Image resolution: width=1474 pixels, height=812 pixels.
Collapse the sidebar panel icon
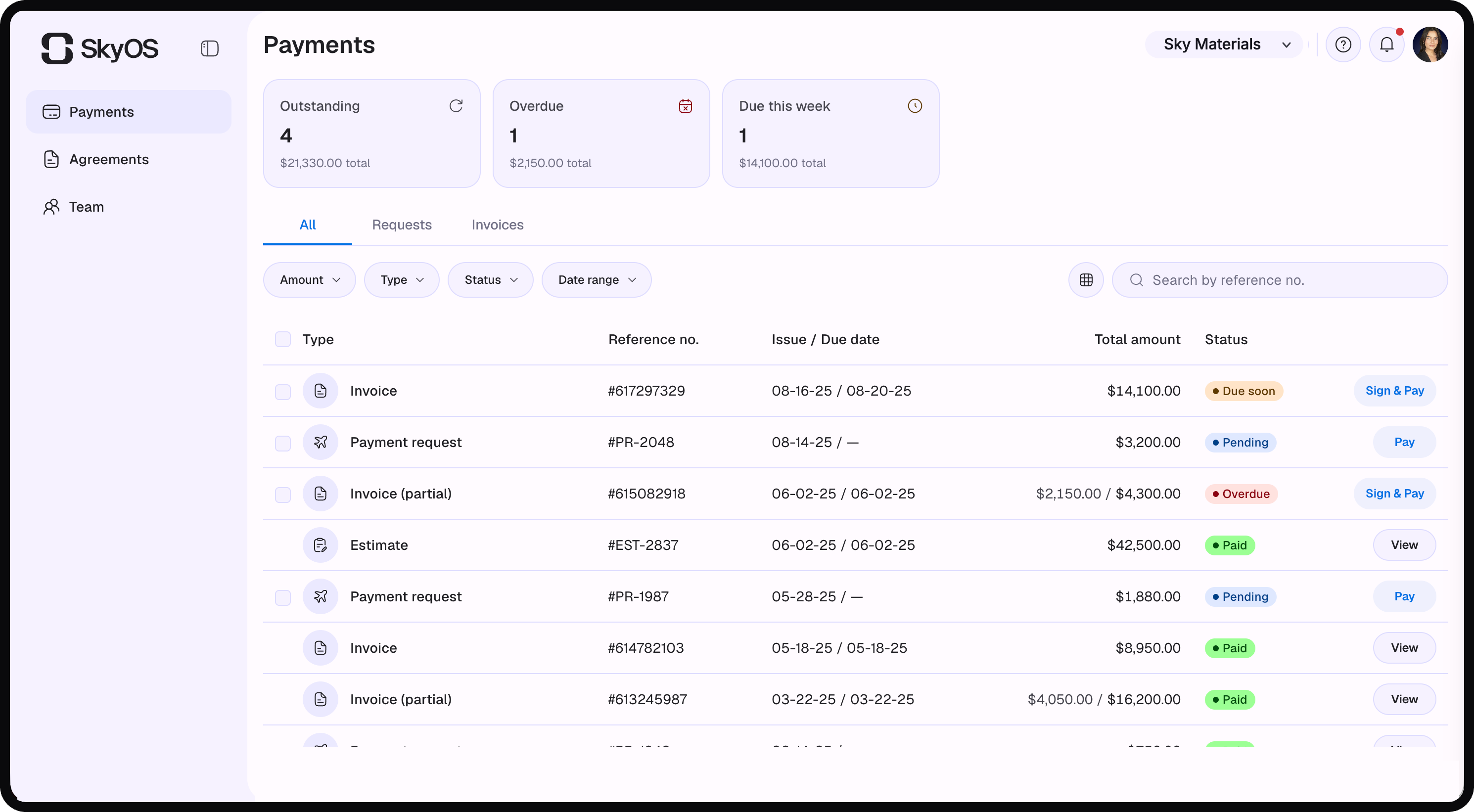click(x=209, y=48)
